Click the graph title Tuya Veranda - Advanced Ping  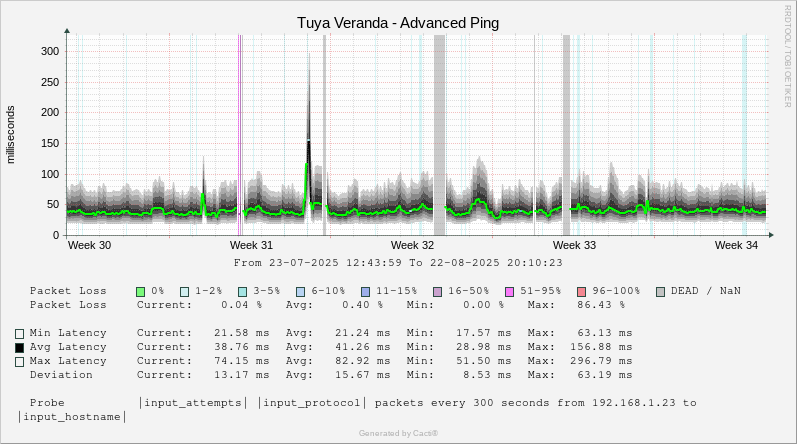click(398, 23)
